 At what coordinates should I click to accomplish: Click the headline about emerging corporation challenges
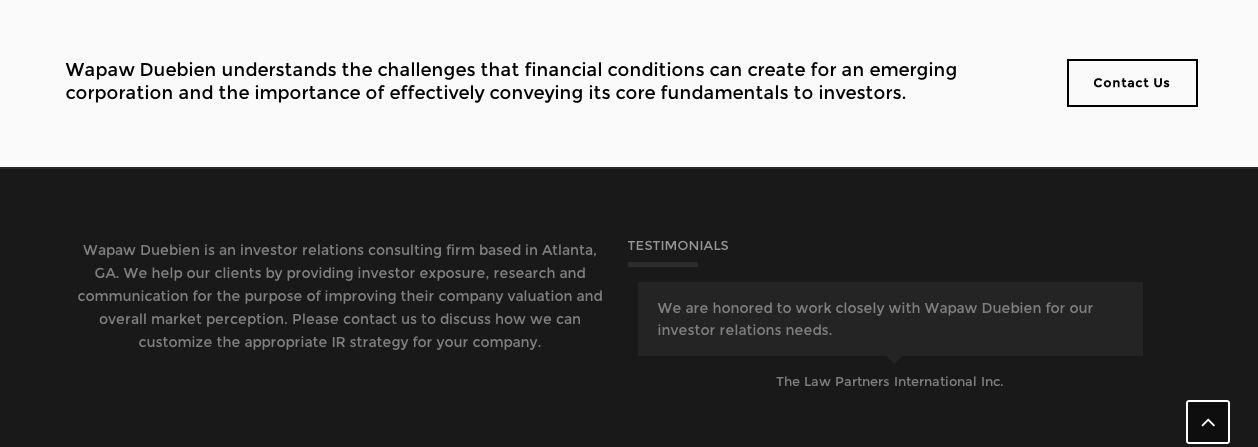[511, 82]
